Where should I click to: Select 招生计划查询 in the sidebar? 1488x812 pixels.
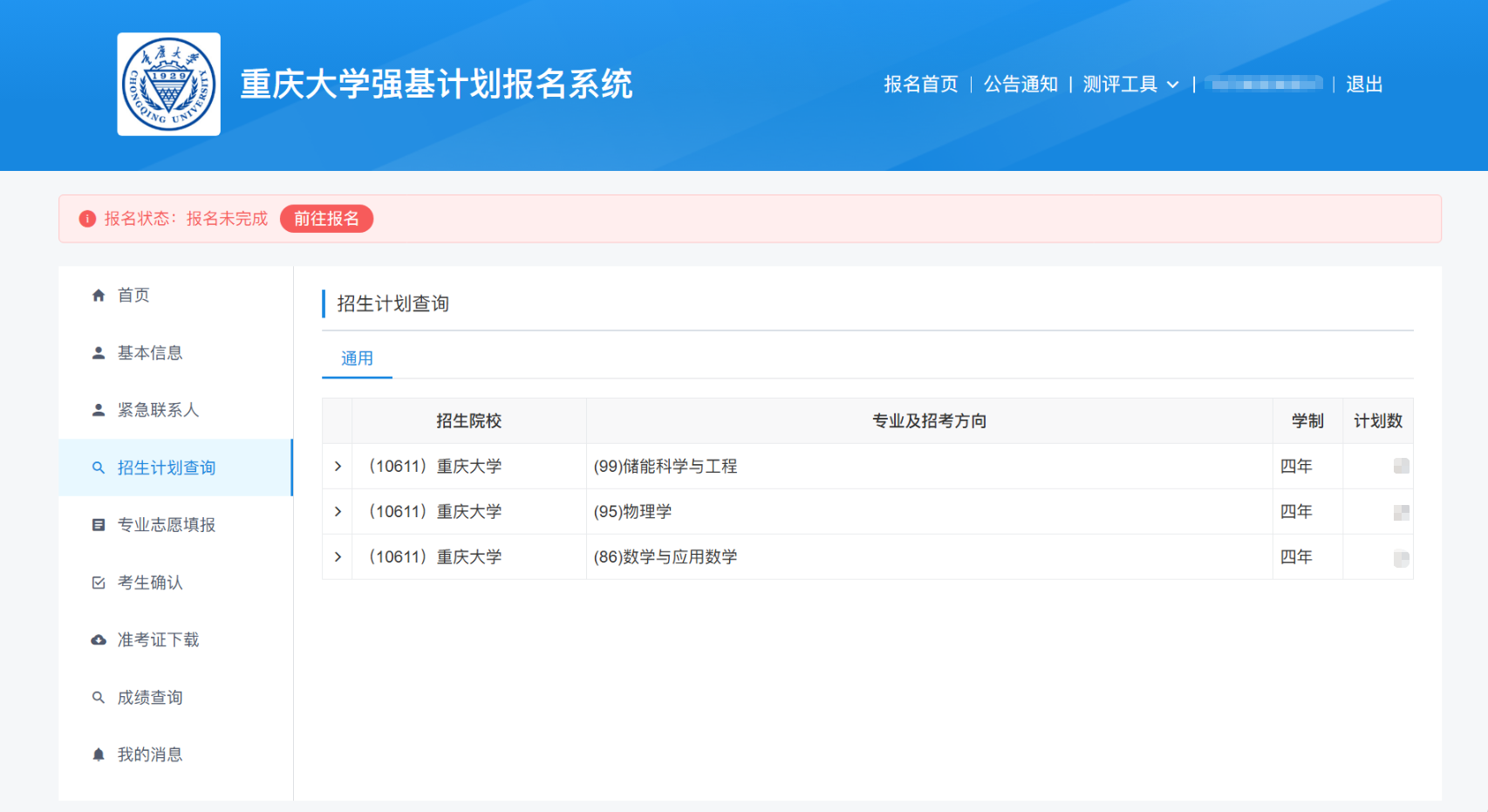pyautogui.click(x=175, y=467)
